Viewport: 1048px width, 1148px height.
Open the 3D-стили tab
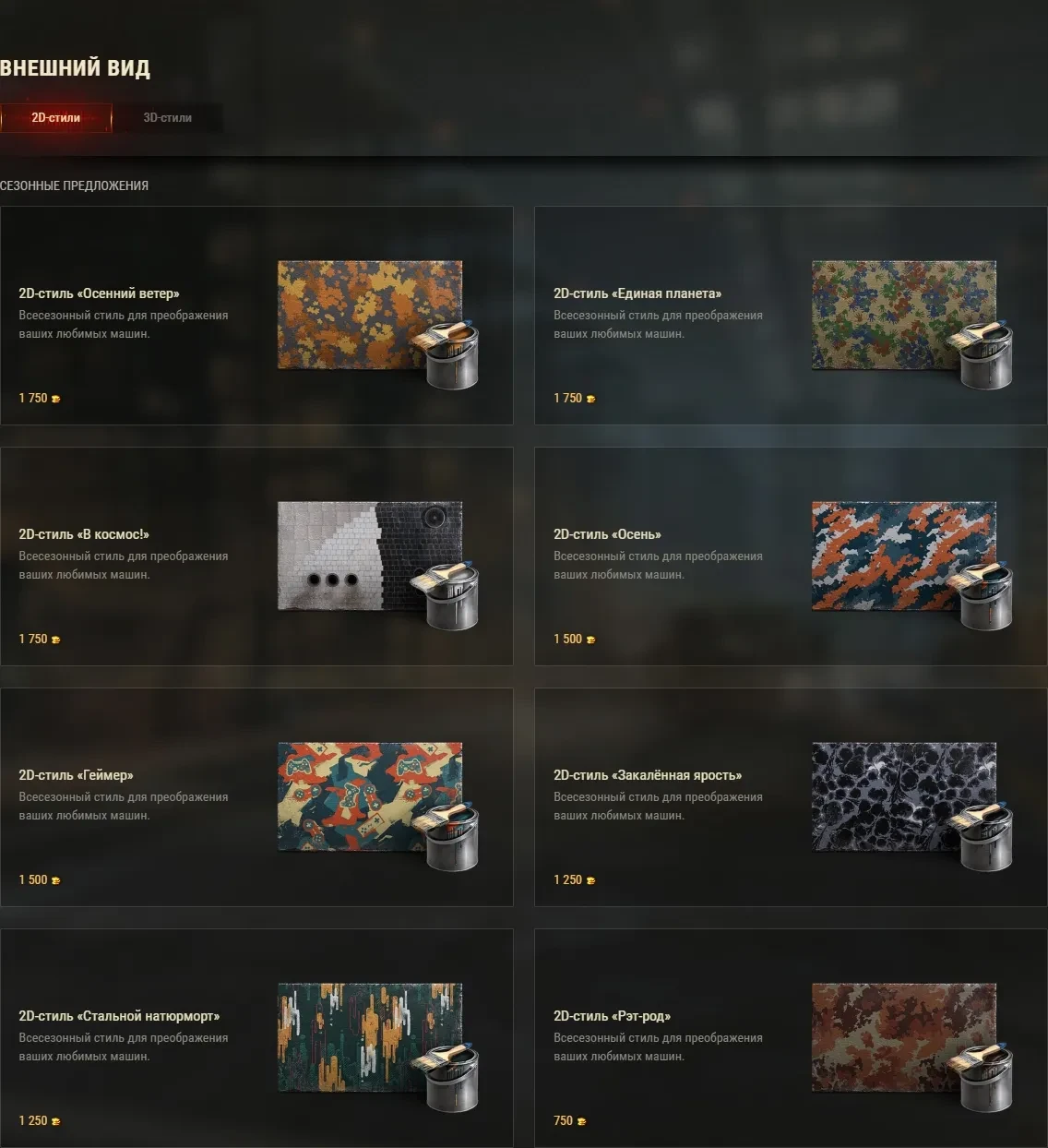click(x=167, y=118)
